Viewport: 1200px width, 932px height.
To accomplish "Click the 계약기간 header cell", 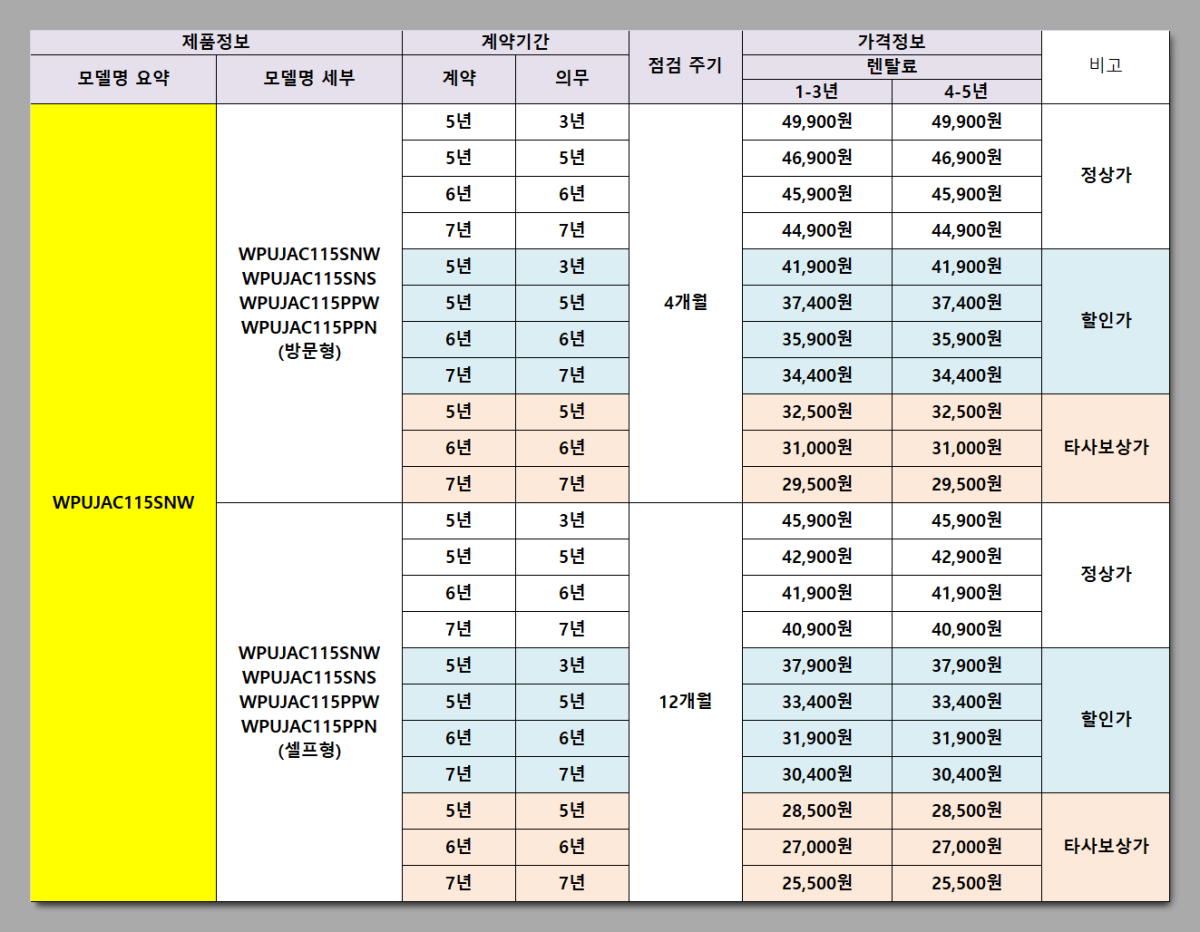I will click(x=515, y=42).
